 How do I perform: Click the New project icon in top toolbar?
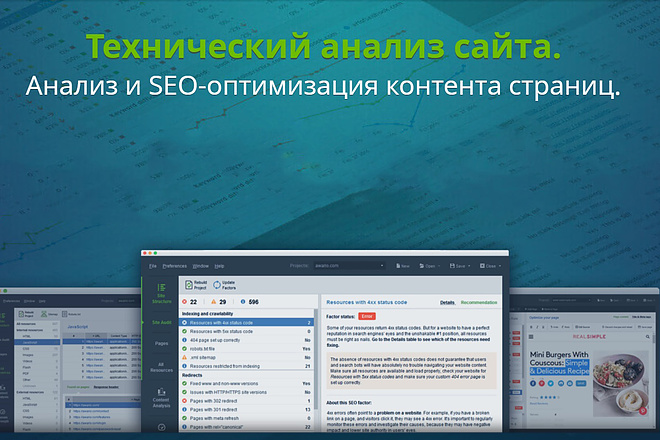[x=398, y=266]
